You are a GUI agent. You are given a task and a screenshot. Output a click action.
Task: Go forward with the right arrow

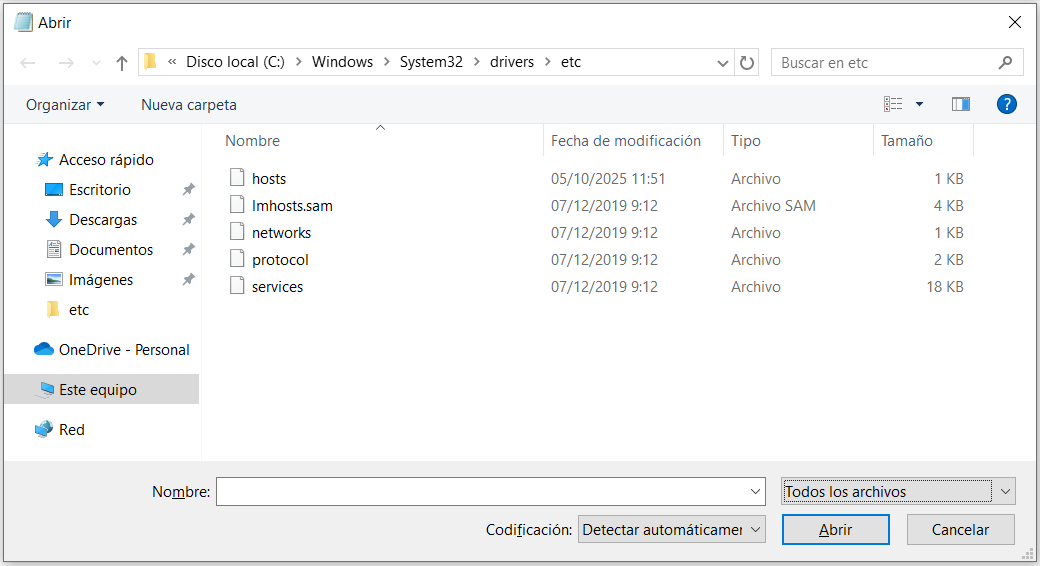coord(66,63)
